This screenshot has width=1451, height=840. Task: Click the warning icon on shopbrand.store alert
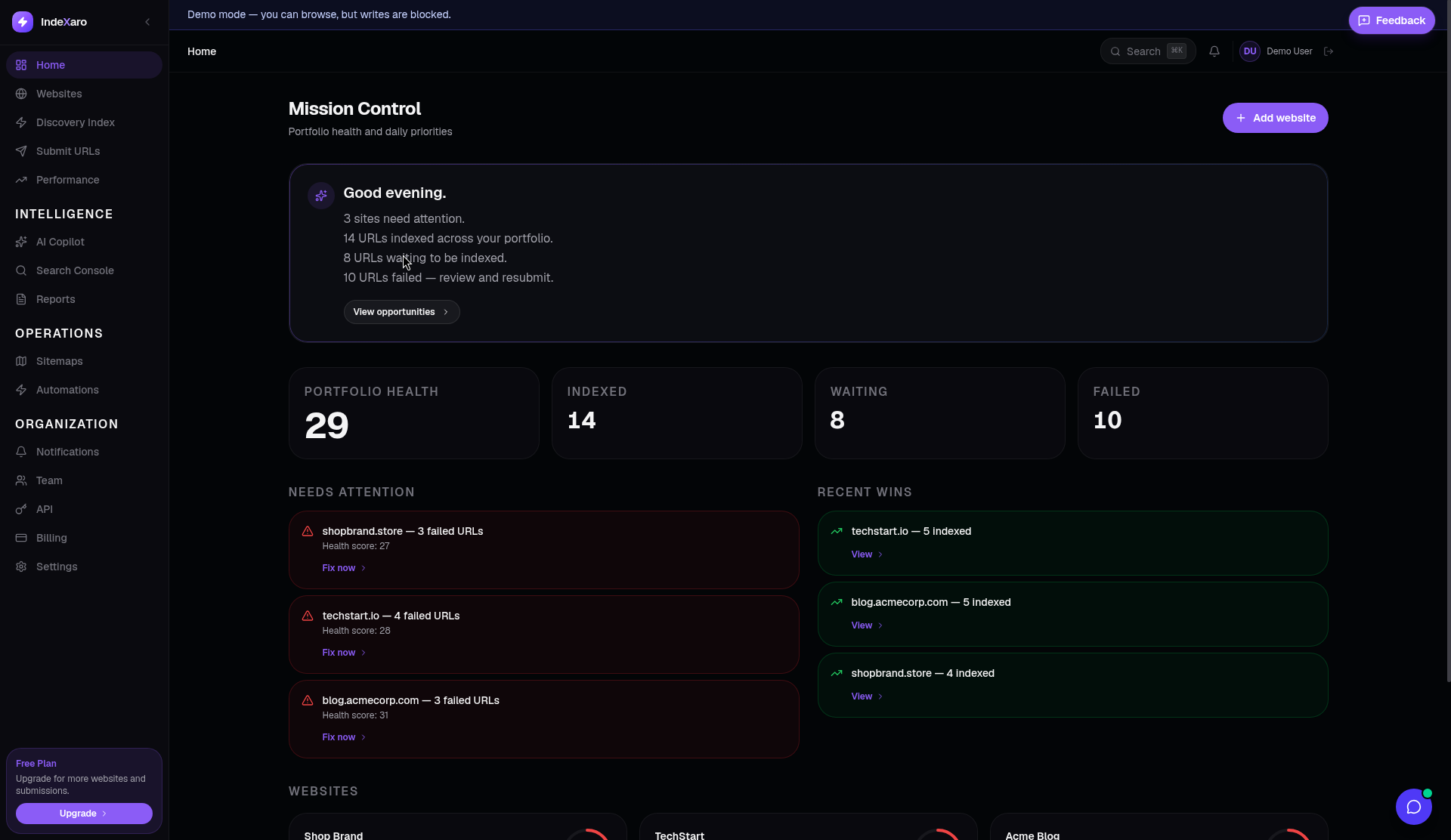[x=308, y=531]
